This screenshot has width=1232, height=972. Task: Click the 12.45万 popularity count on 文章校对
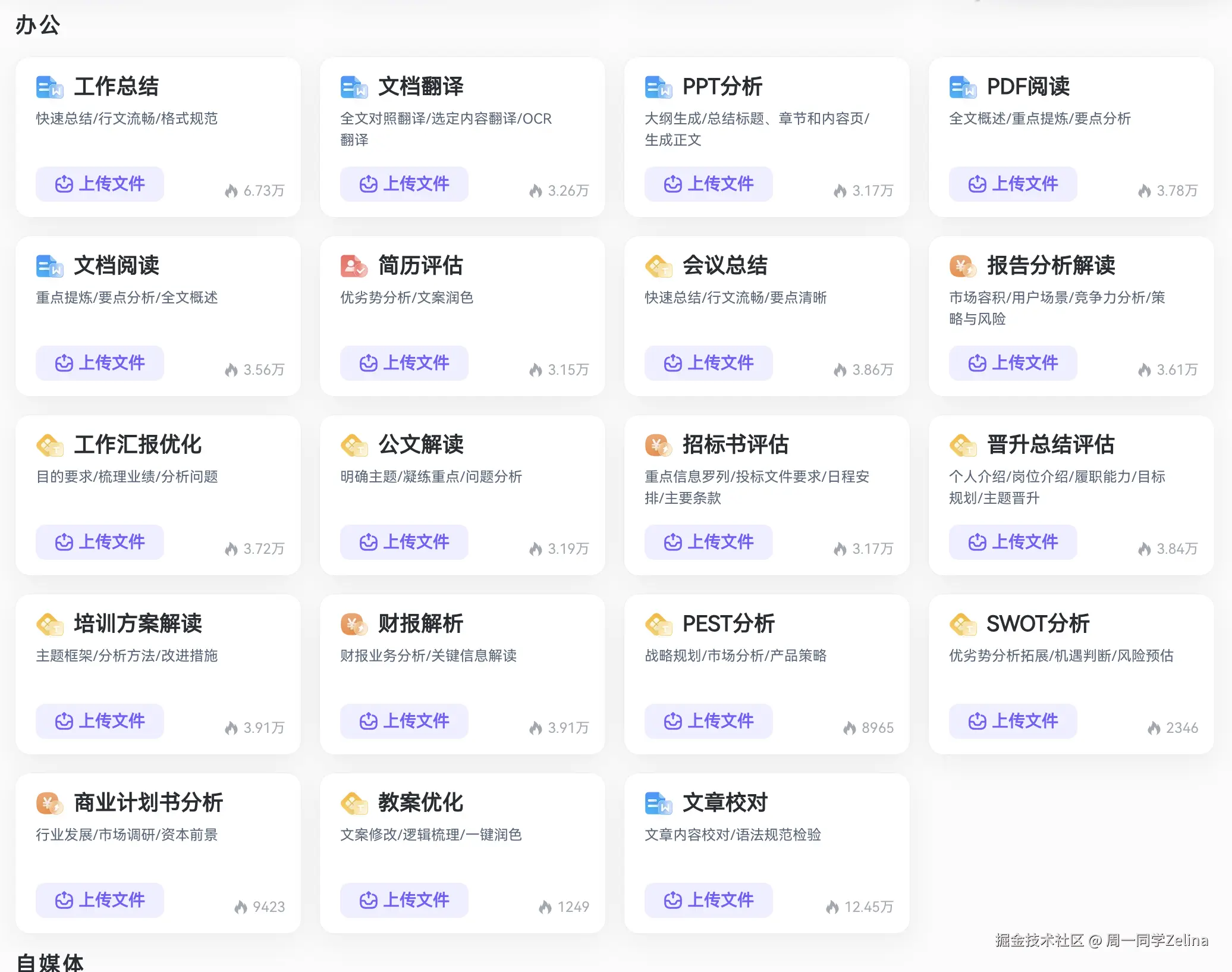(869, 907)
